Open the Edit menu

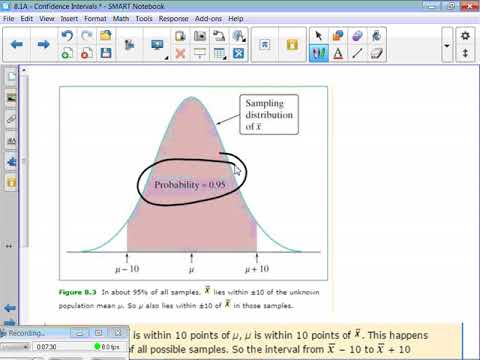tap(27, 19)
